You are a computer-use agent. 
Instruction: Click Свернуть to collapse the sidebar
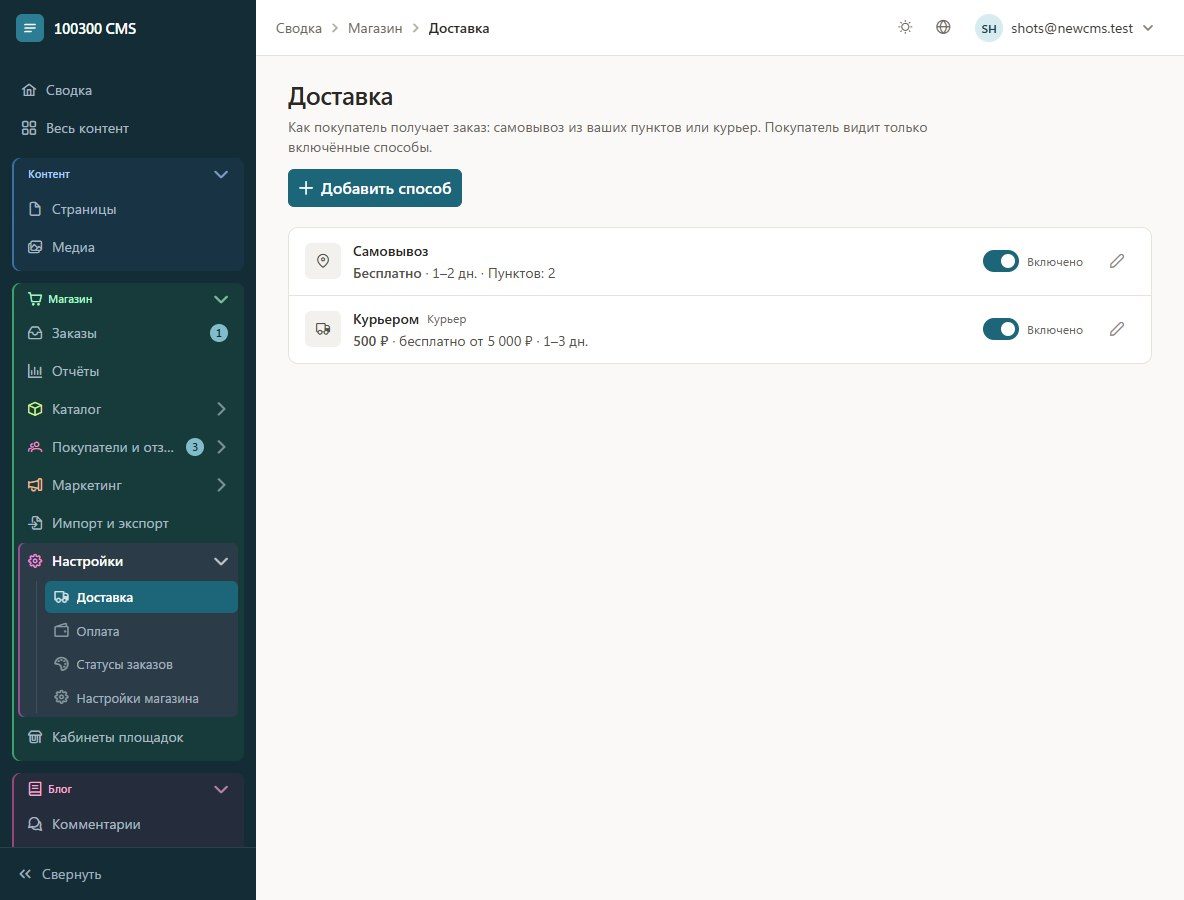60,874
